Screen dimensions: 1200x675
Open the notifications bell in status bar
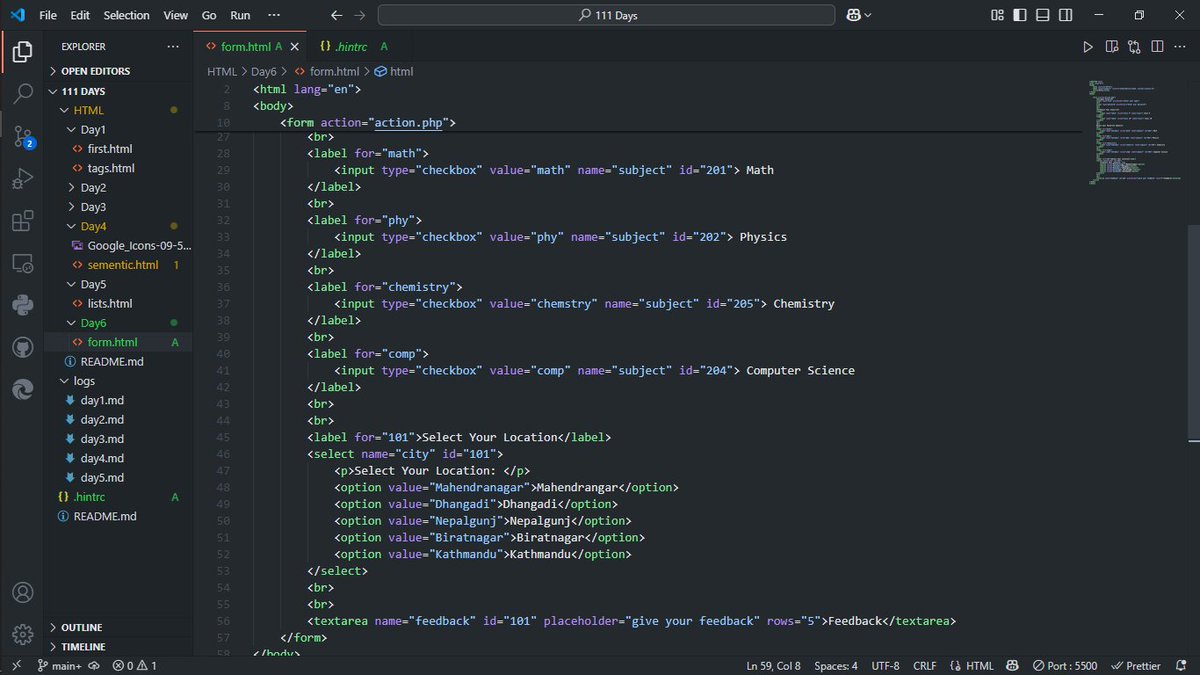1183,665
